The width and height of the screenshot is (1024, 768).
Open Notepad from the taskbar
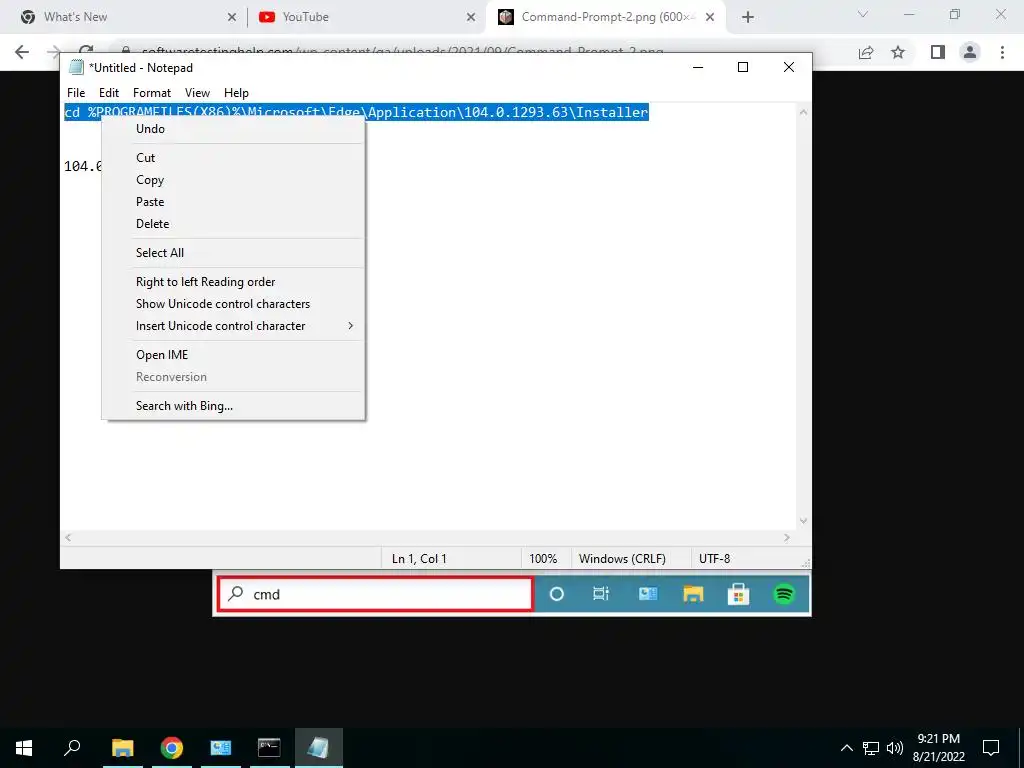tap(319, 748)
